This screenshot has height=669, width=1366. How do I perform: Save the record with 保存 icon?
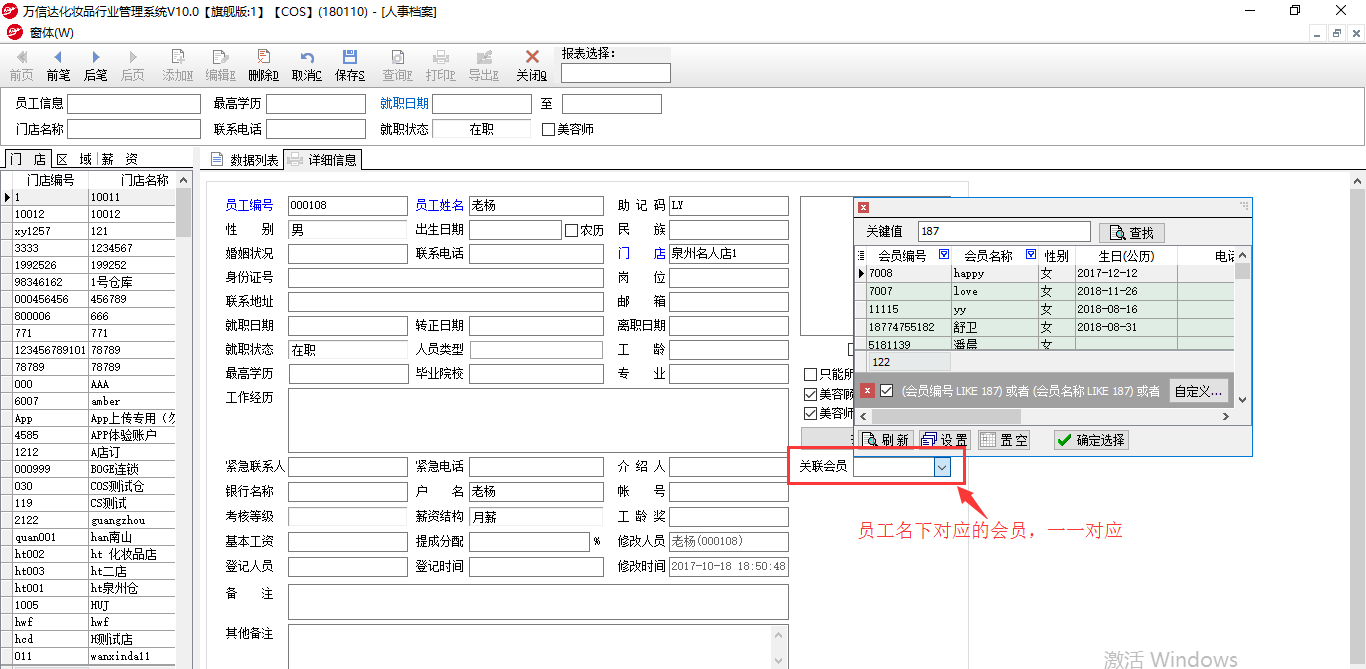(349, 65)
